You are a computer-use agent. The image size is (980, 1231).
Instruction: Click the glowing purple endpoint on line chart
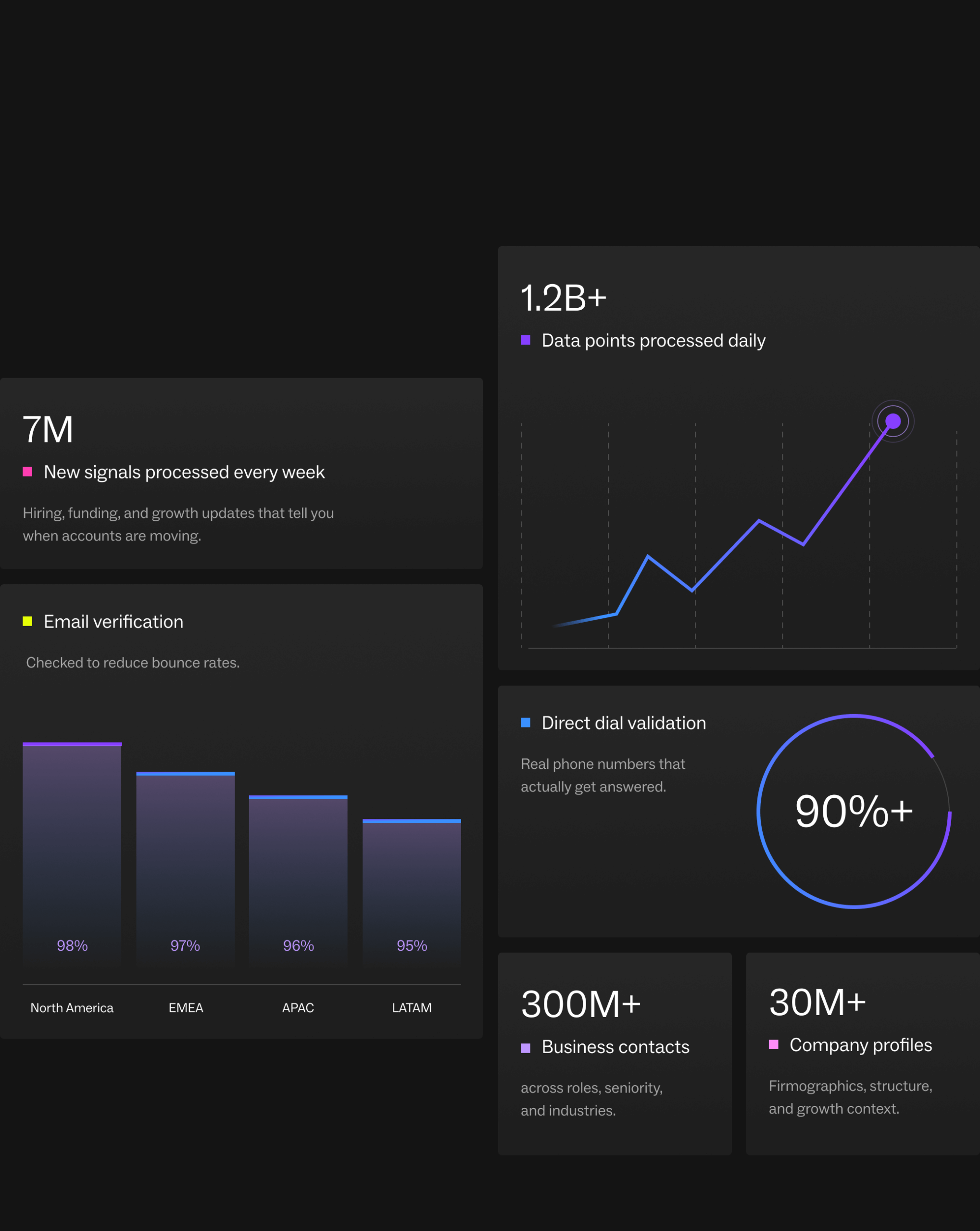coord(892,421)
